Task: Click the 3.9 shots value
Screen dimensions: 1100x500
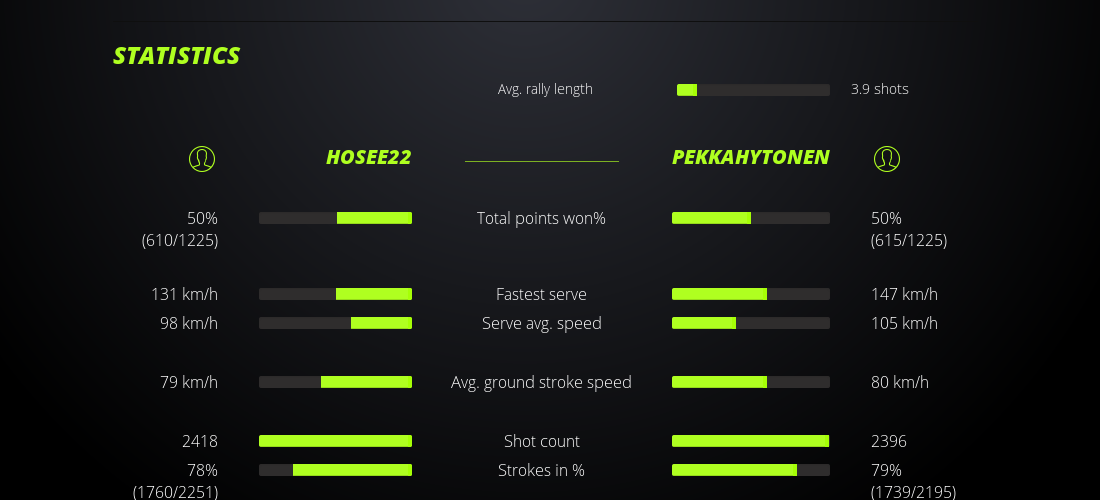Action: point(879,89)
